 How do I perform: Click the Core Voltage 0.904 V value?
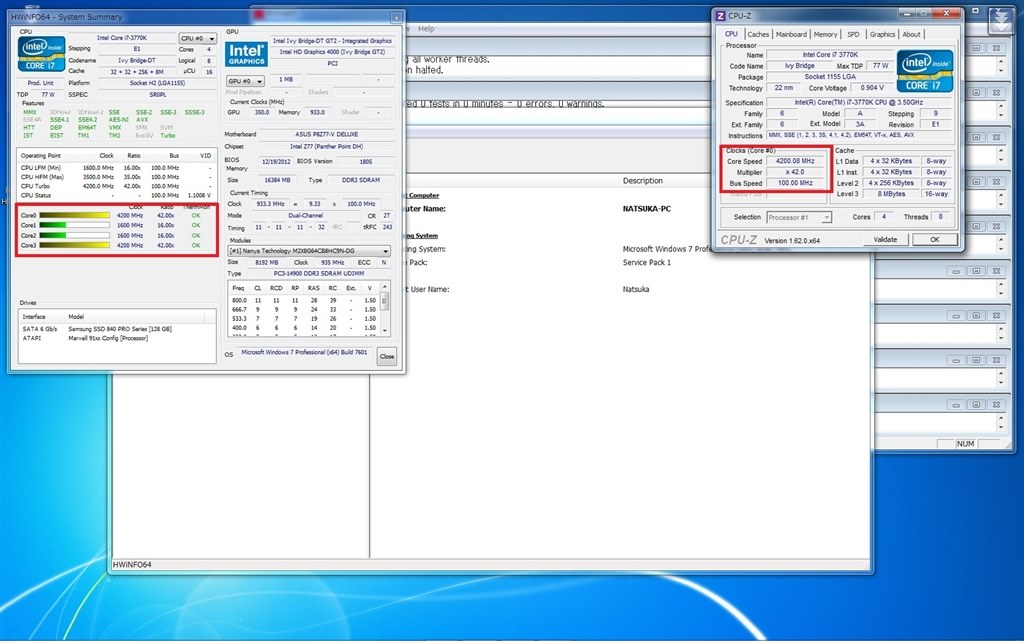(871, 87)
